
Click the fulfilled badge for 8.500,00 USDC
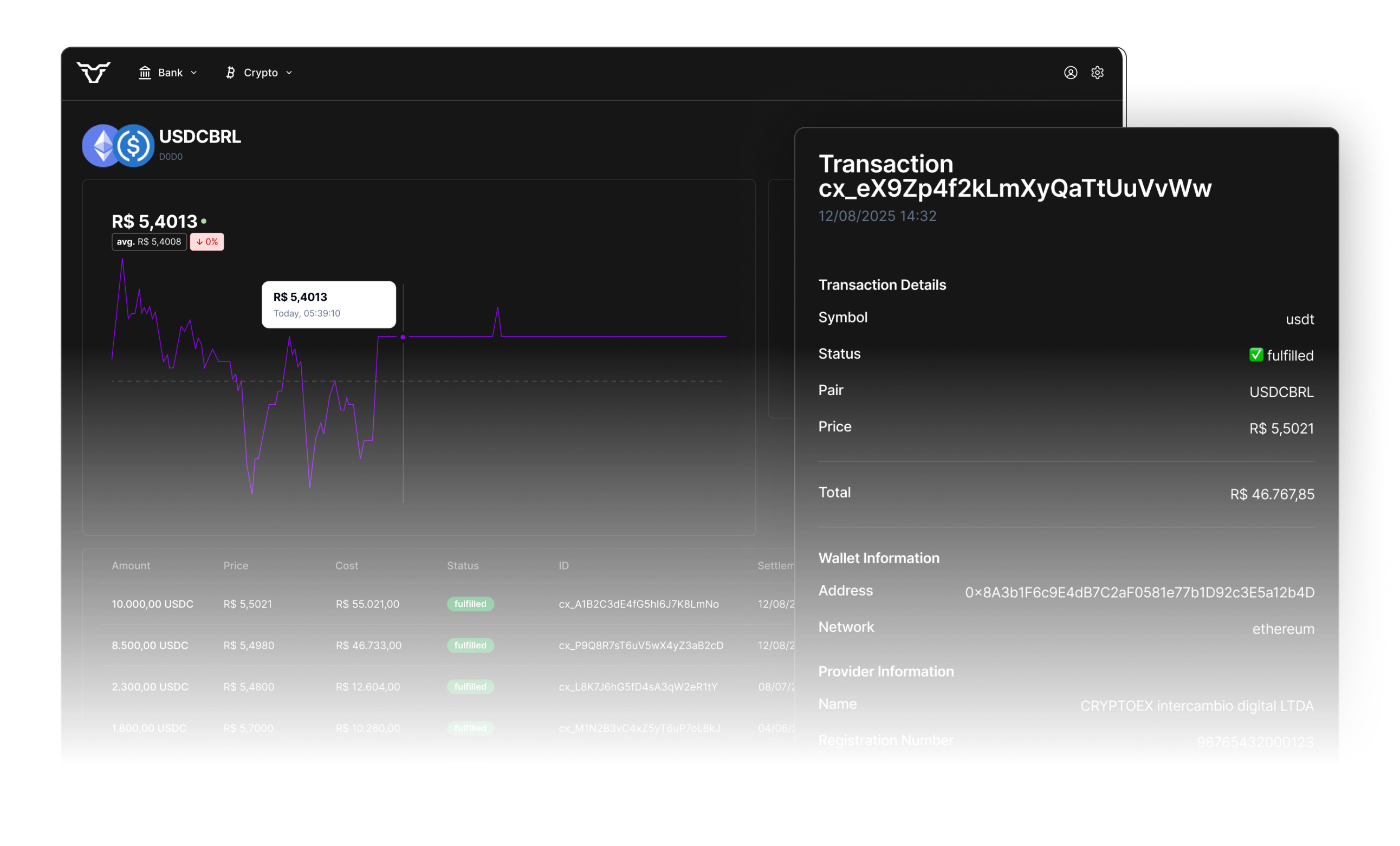(470, 645)
